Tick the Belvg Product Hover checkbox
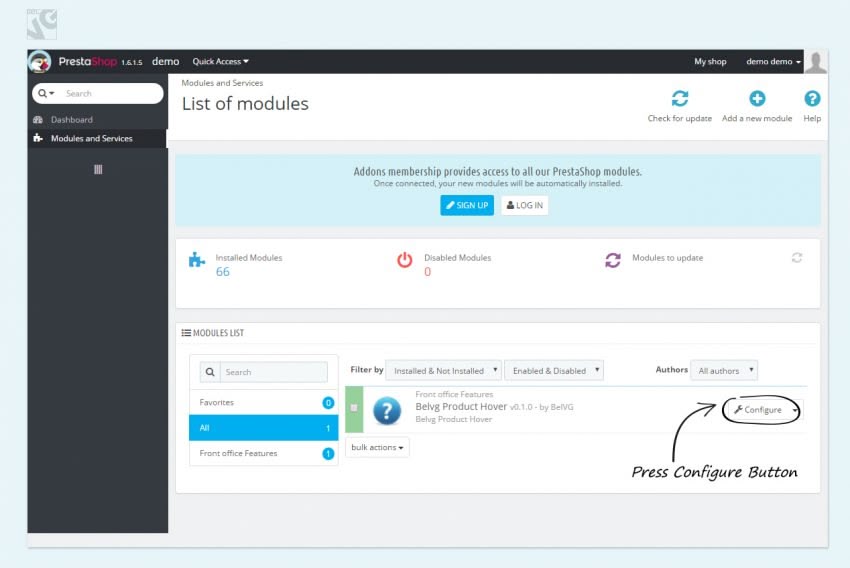This screenshot has height=568, width=850. (354, 408)
